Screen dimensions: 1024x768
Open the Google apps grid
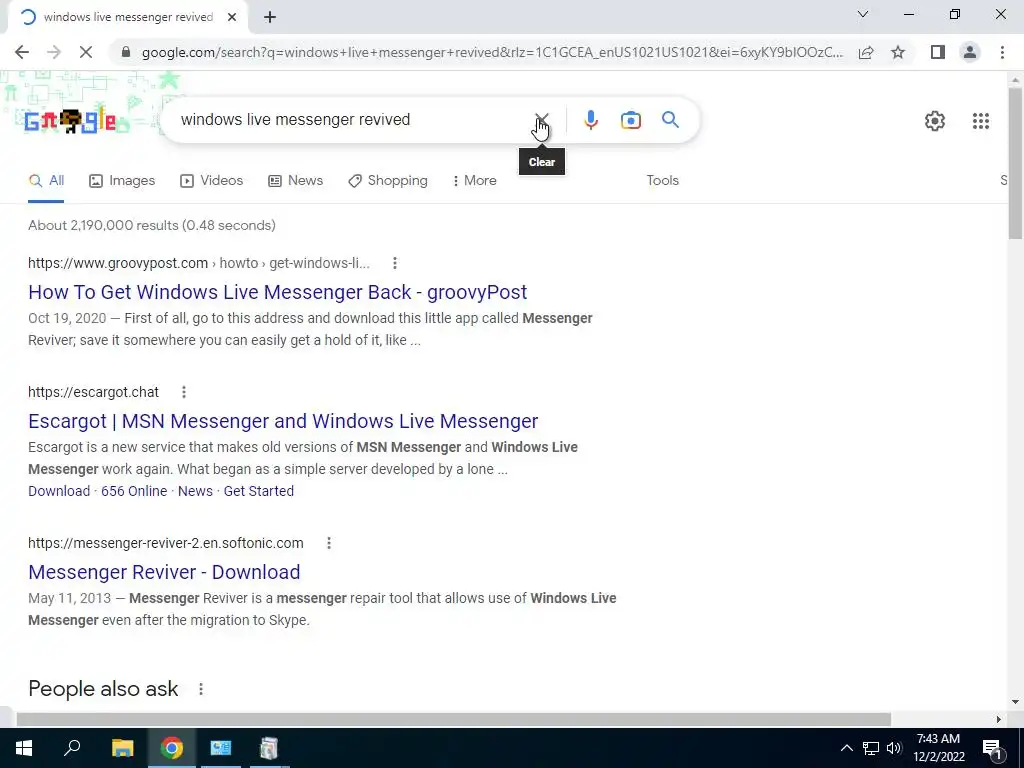[x=980, y=121]
